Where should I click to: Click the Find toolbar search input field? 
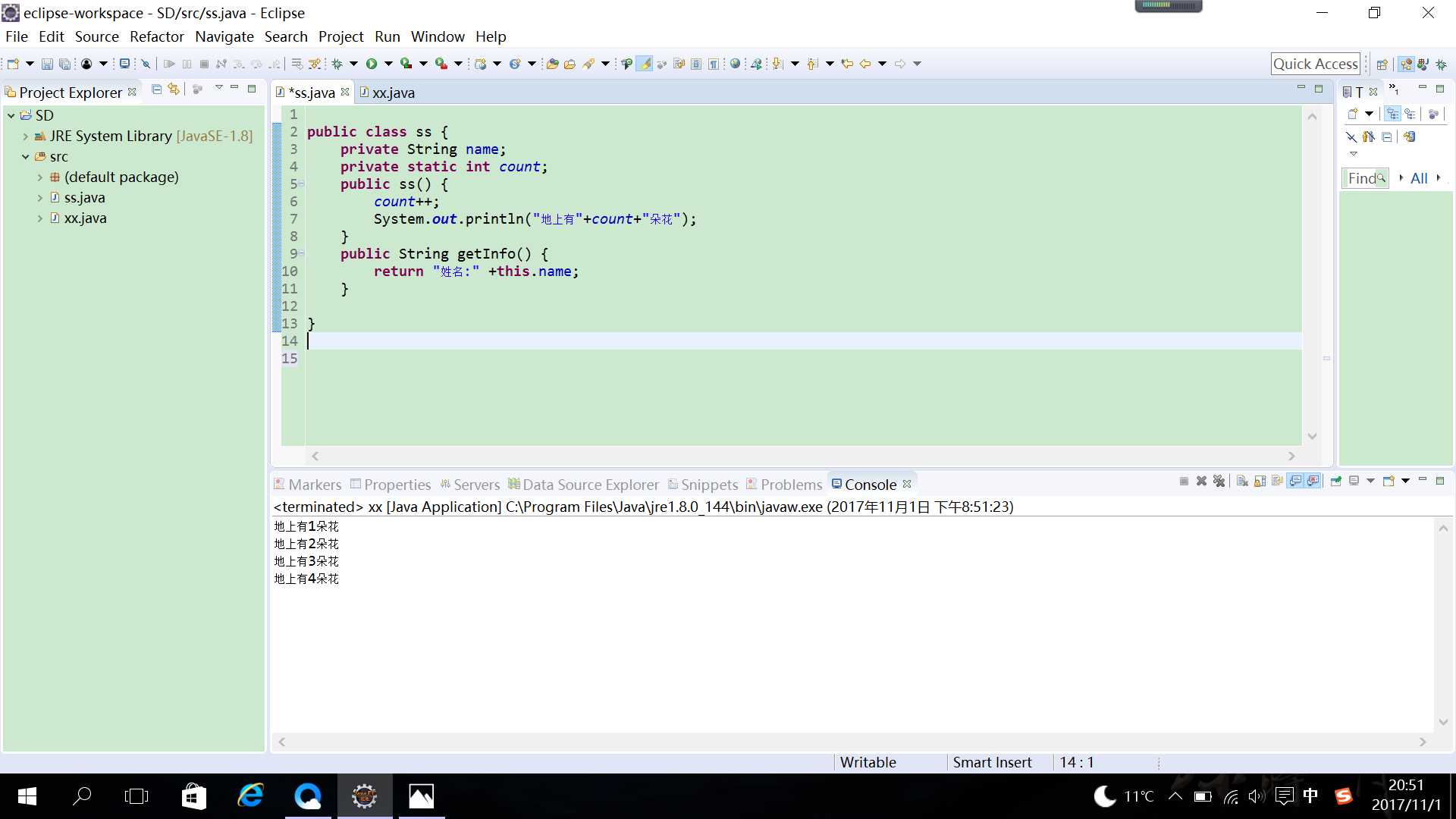click(x=1363, y=178)
